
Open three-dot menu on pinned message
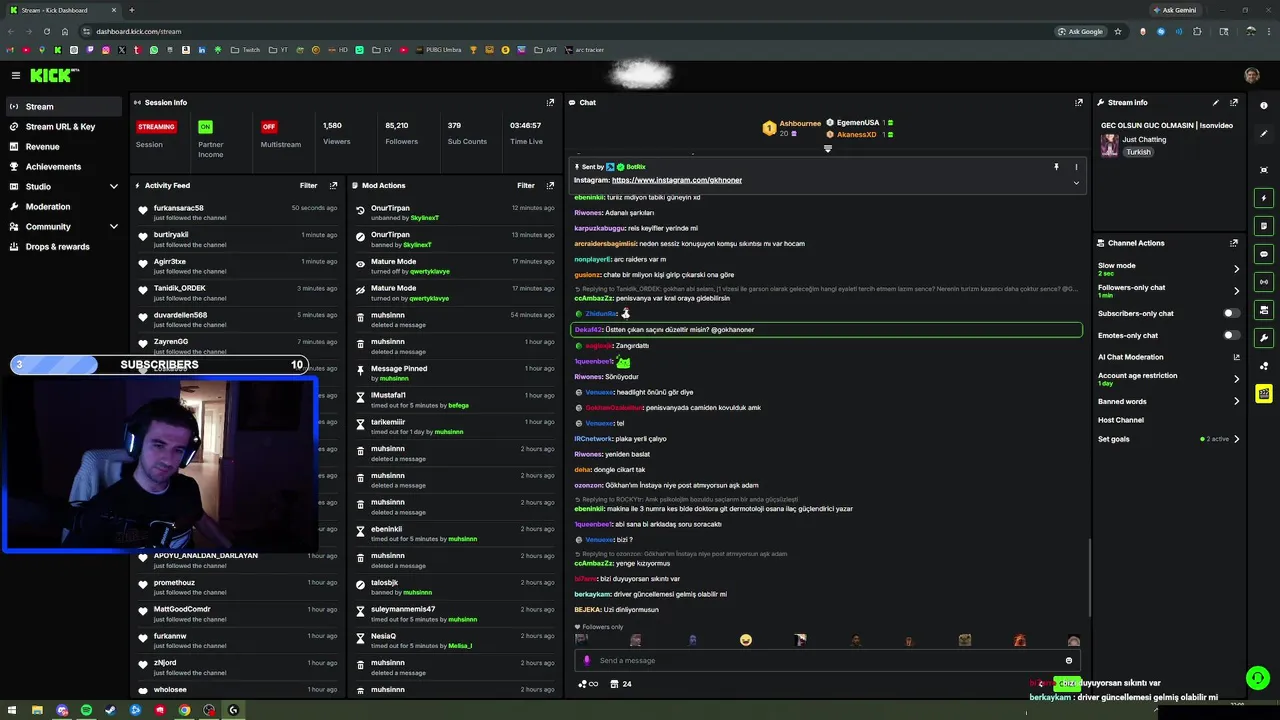click(1076, 167)
